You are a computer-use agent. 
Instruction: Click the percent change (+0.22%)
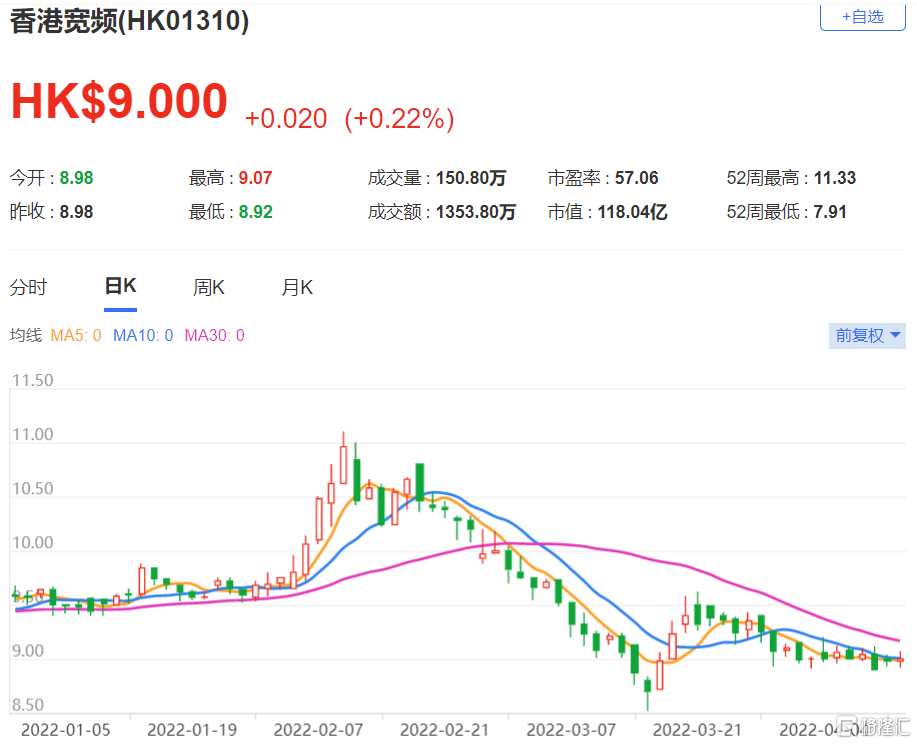coord(399,119)
